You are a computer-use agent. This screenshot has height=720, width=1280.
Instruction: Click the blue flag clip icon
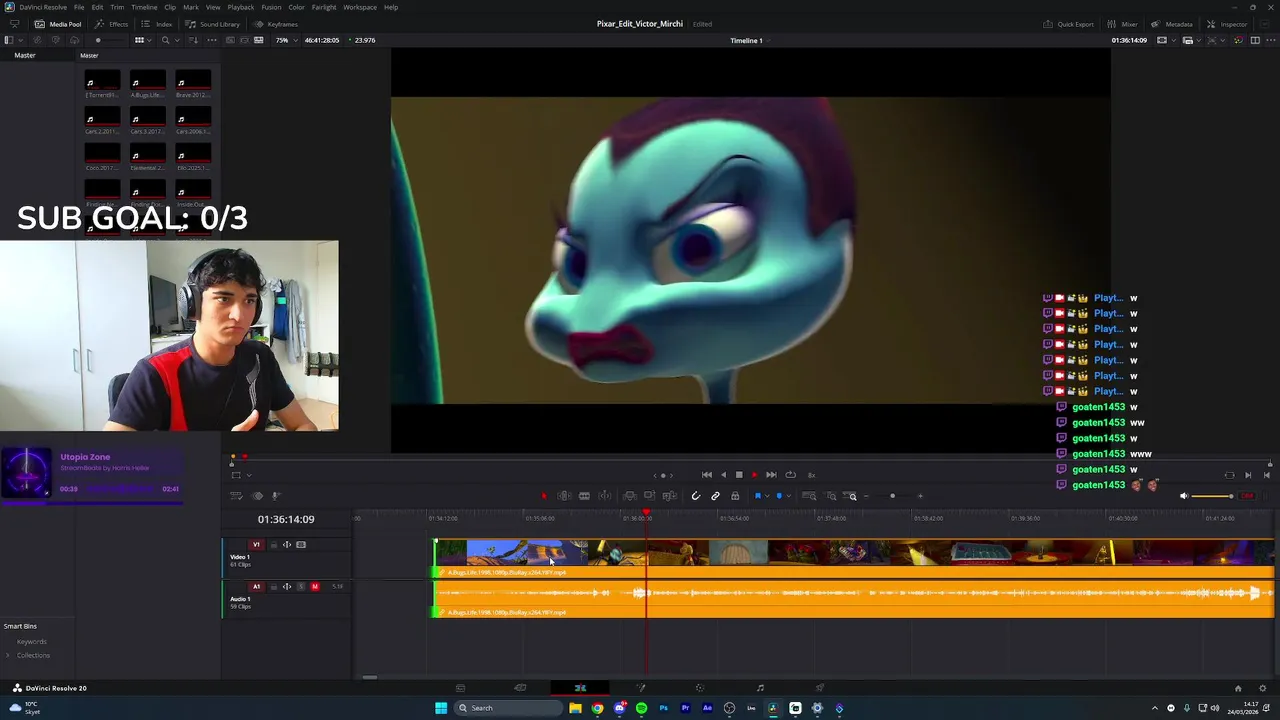757,496
